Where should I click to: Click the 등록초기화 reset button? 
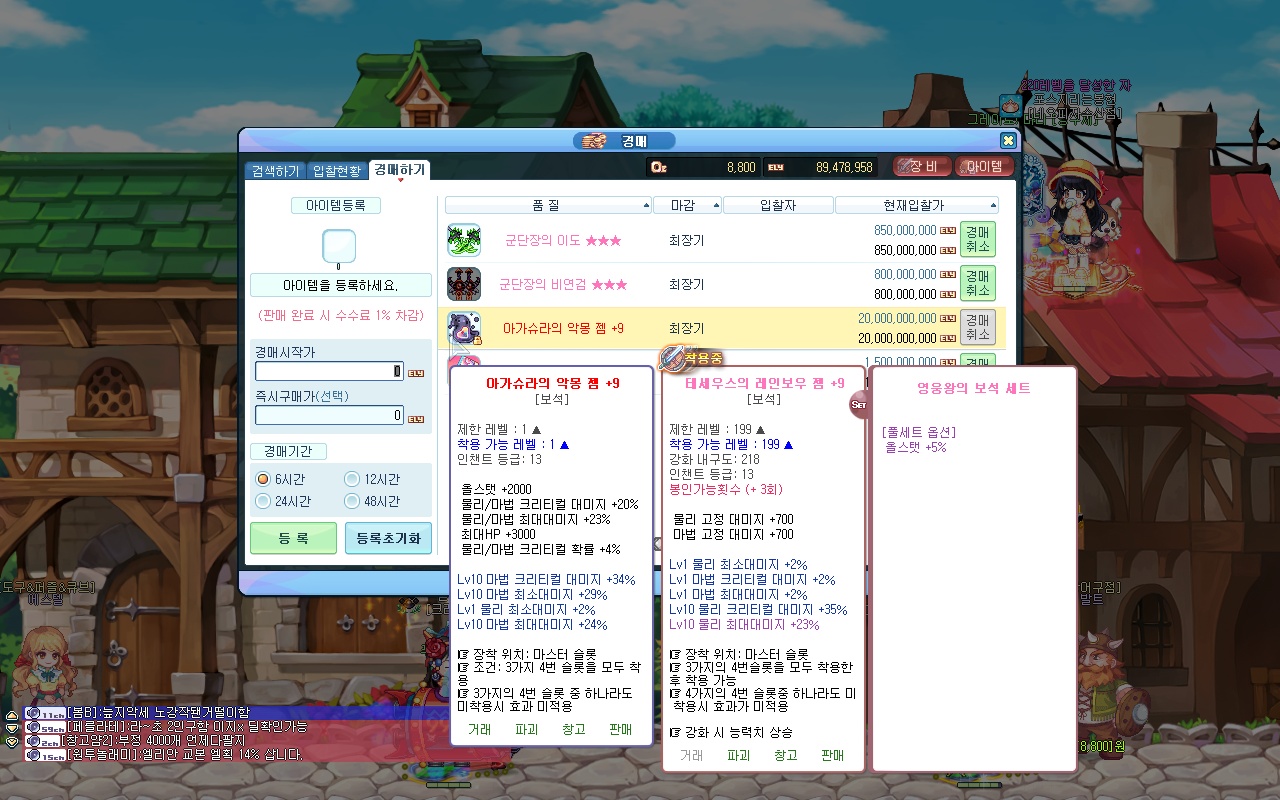[388, 538]
